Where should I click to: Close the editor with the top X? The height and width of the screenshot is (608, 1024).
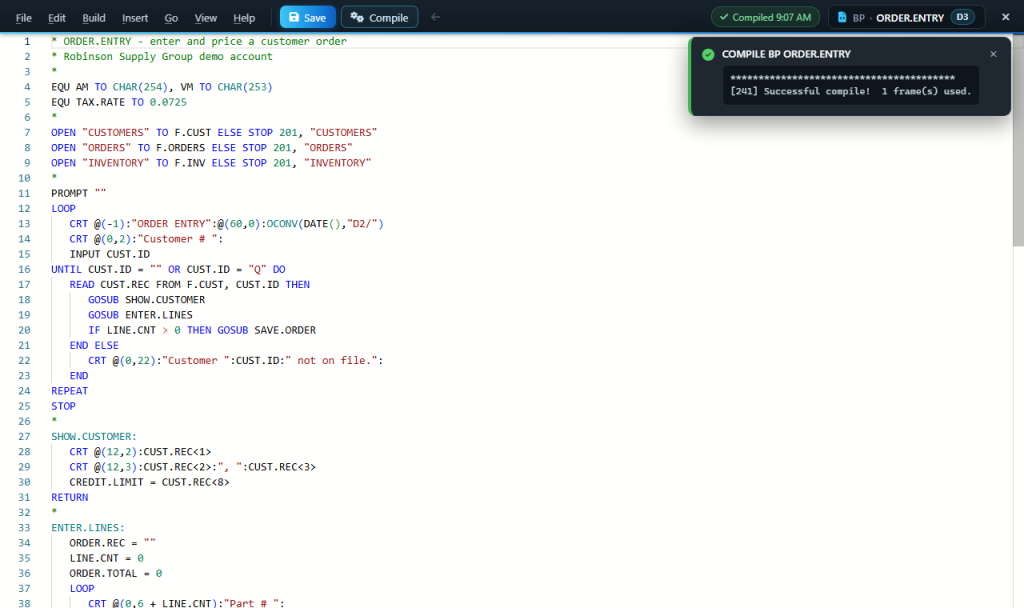(1006, 17)
